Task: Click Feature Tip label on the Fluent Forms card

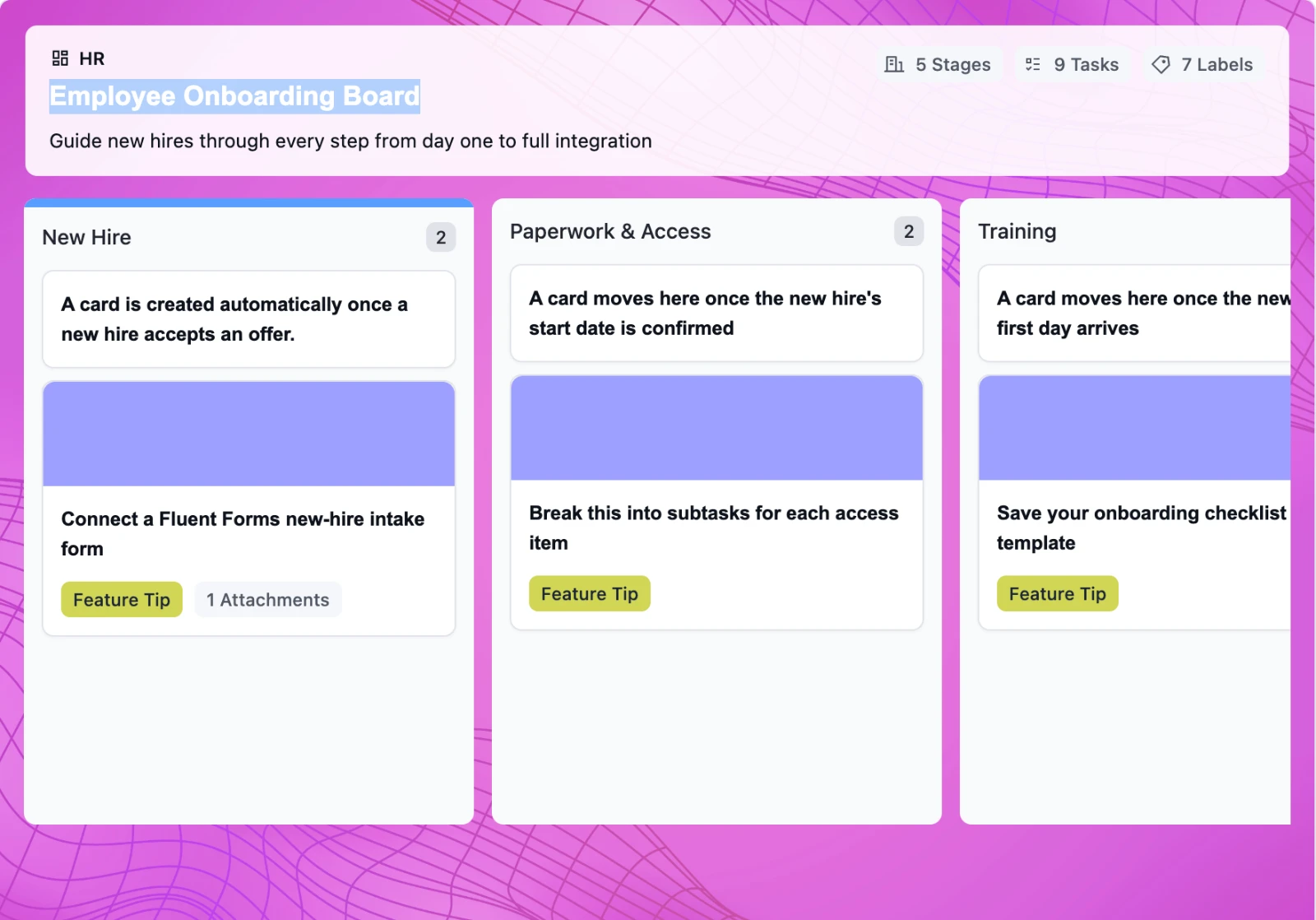Action: pos(122,600)
